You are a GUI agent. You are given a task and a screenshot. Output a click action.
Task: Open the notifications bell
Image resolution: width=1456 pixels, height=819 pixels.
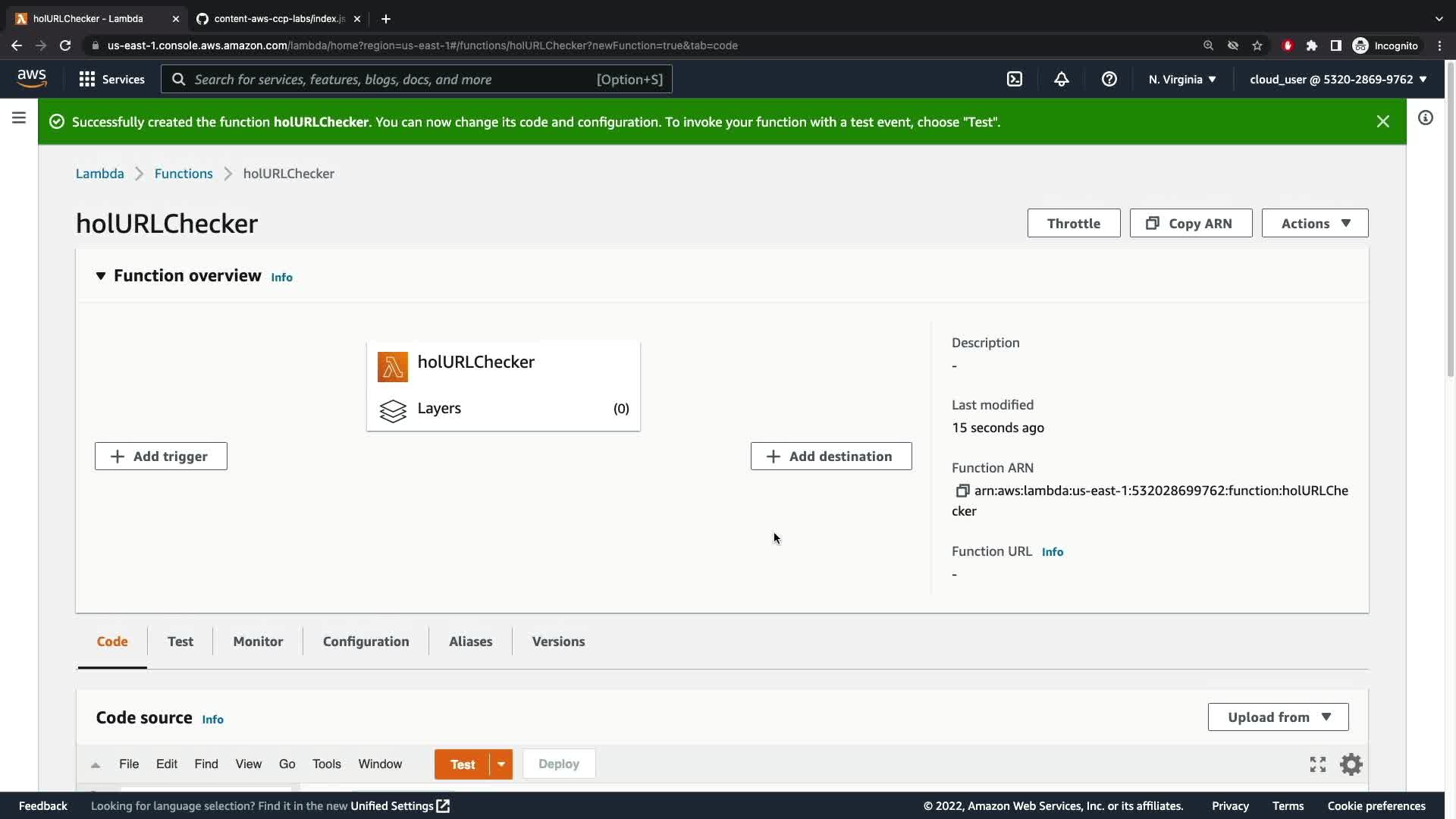click(x=1062, y=79)
